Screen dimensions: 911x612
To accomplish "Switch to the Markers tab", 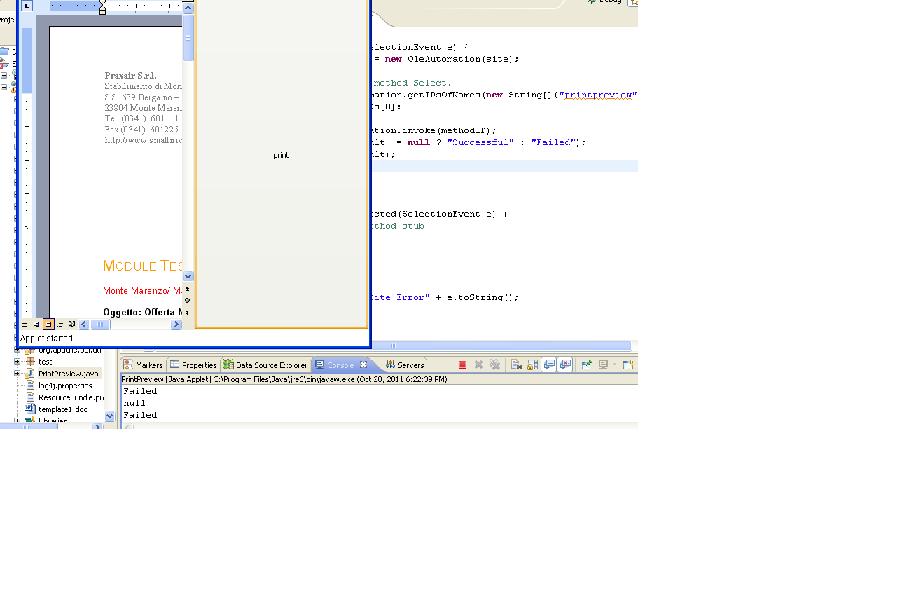I will pos(143,365).
